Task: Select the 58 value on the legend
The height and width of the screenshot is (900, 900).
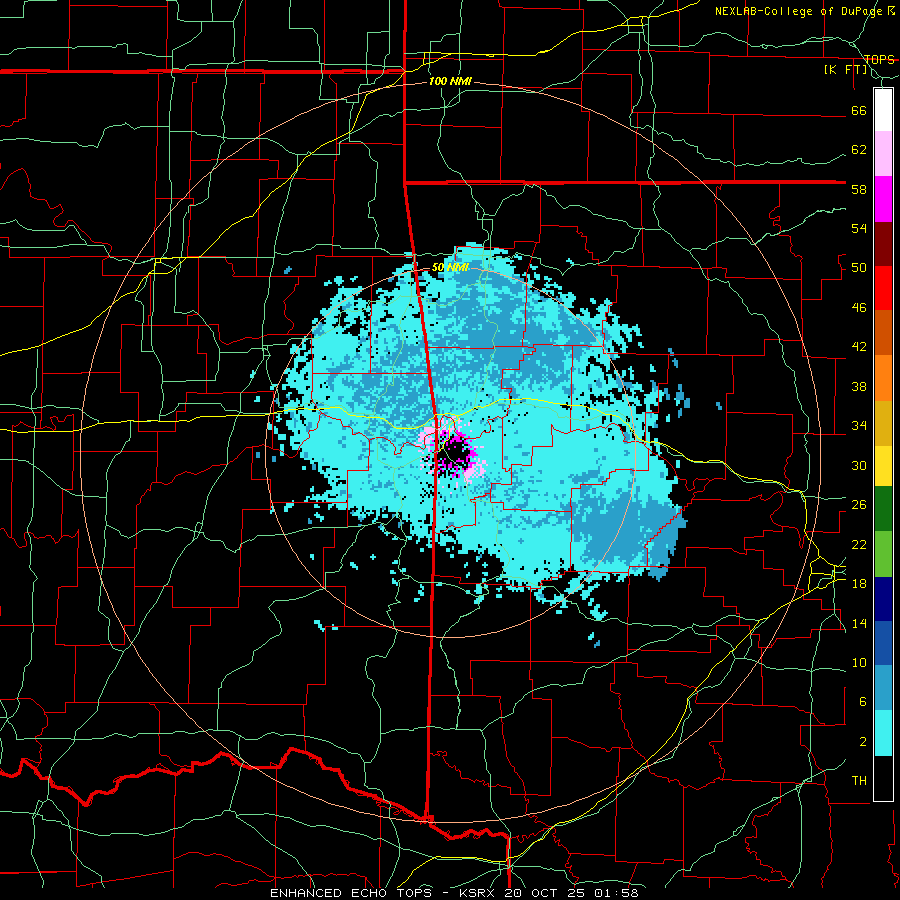Action: click(859, 189)
